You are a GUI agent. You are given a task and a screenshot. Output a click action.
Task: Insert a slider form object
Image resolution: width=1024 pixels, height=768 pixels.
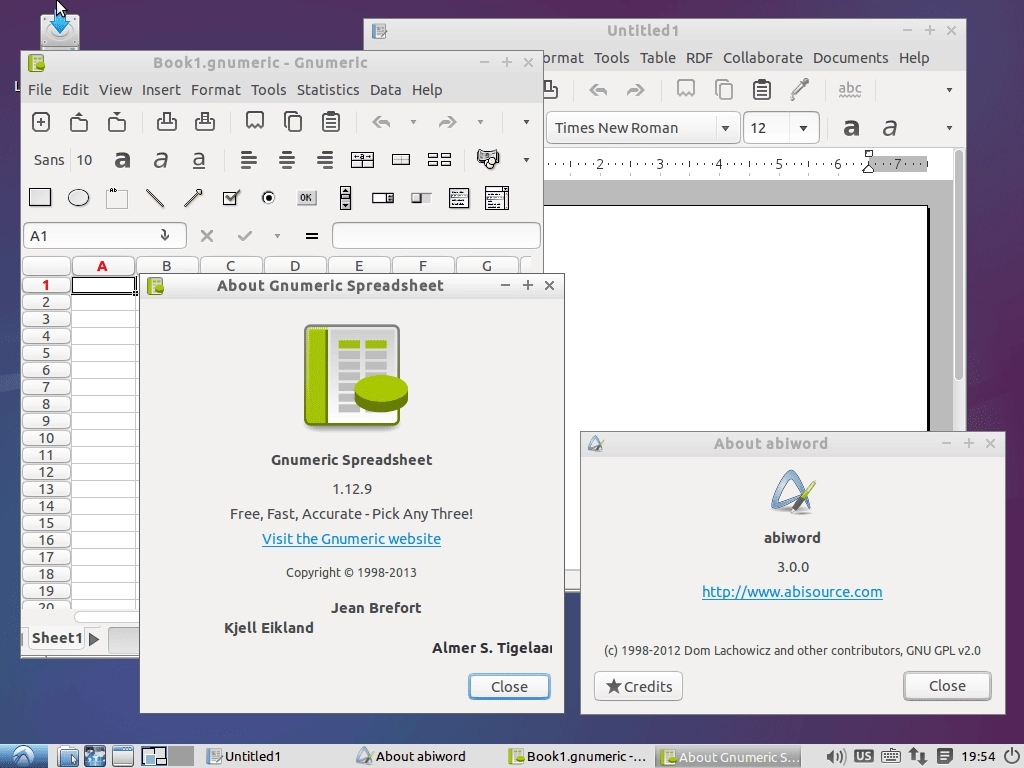421,198
